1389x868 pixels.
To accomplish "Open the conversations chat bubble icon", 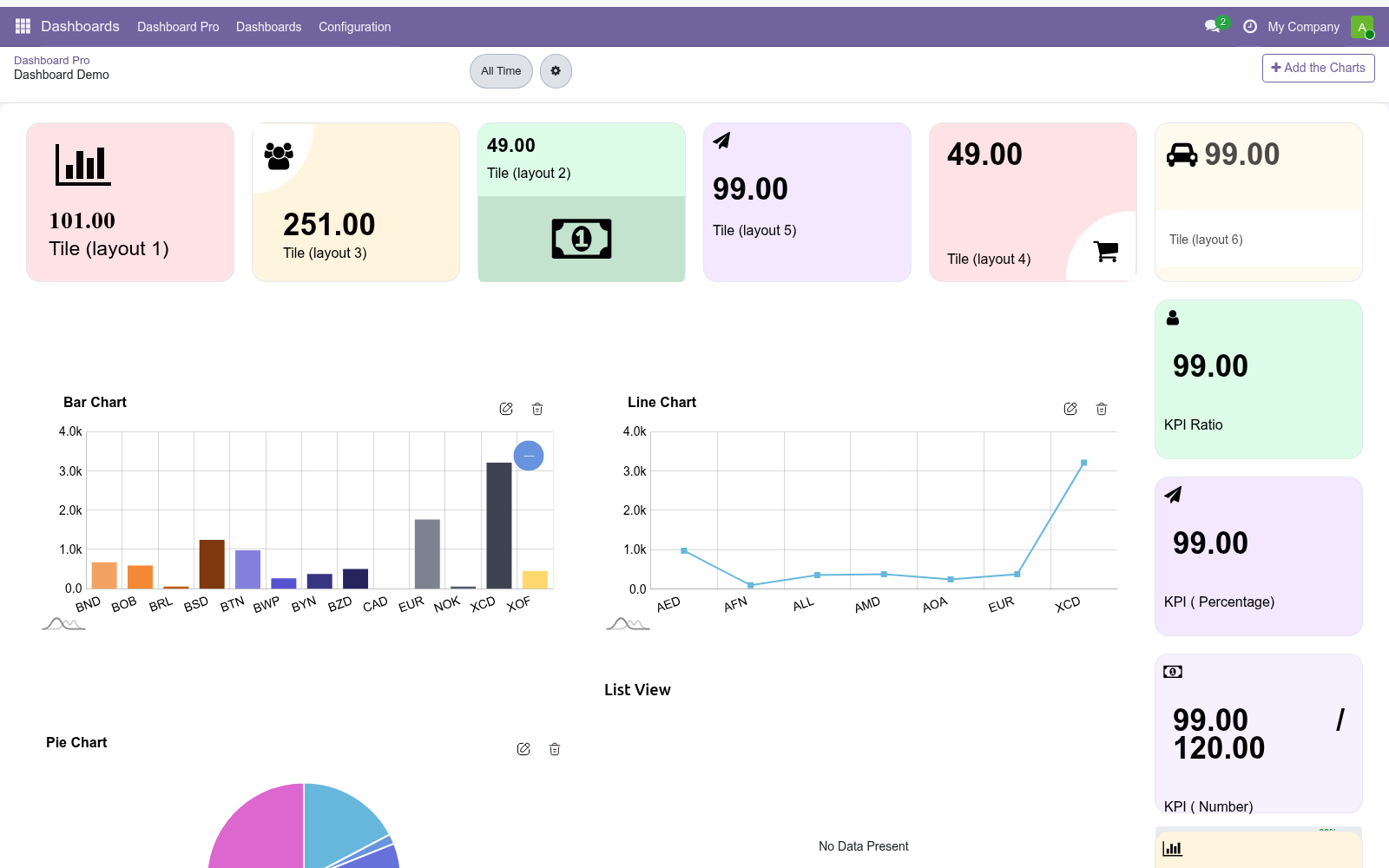I will point(1213,26).
